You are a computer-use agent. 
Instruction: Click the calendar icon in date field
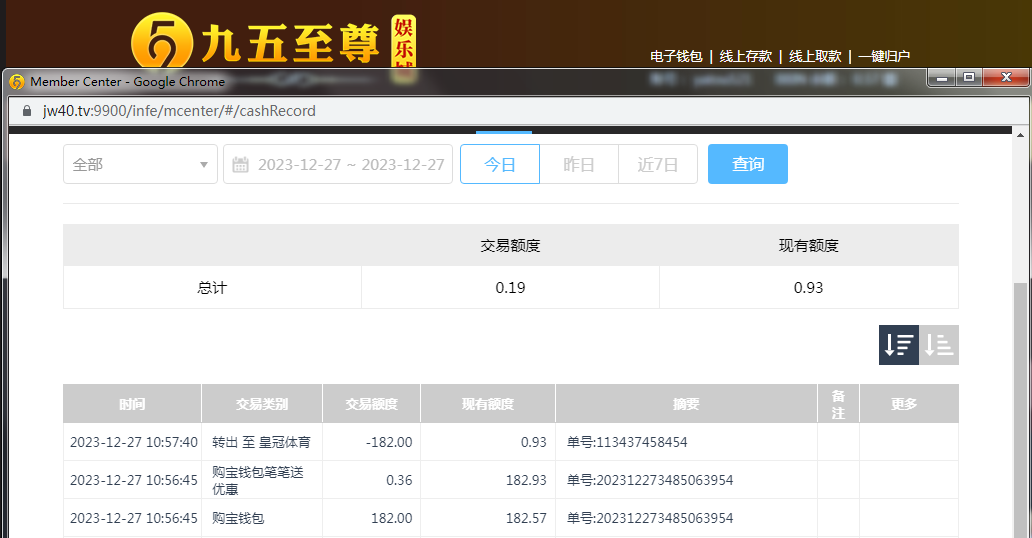pos(241,165)
